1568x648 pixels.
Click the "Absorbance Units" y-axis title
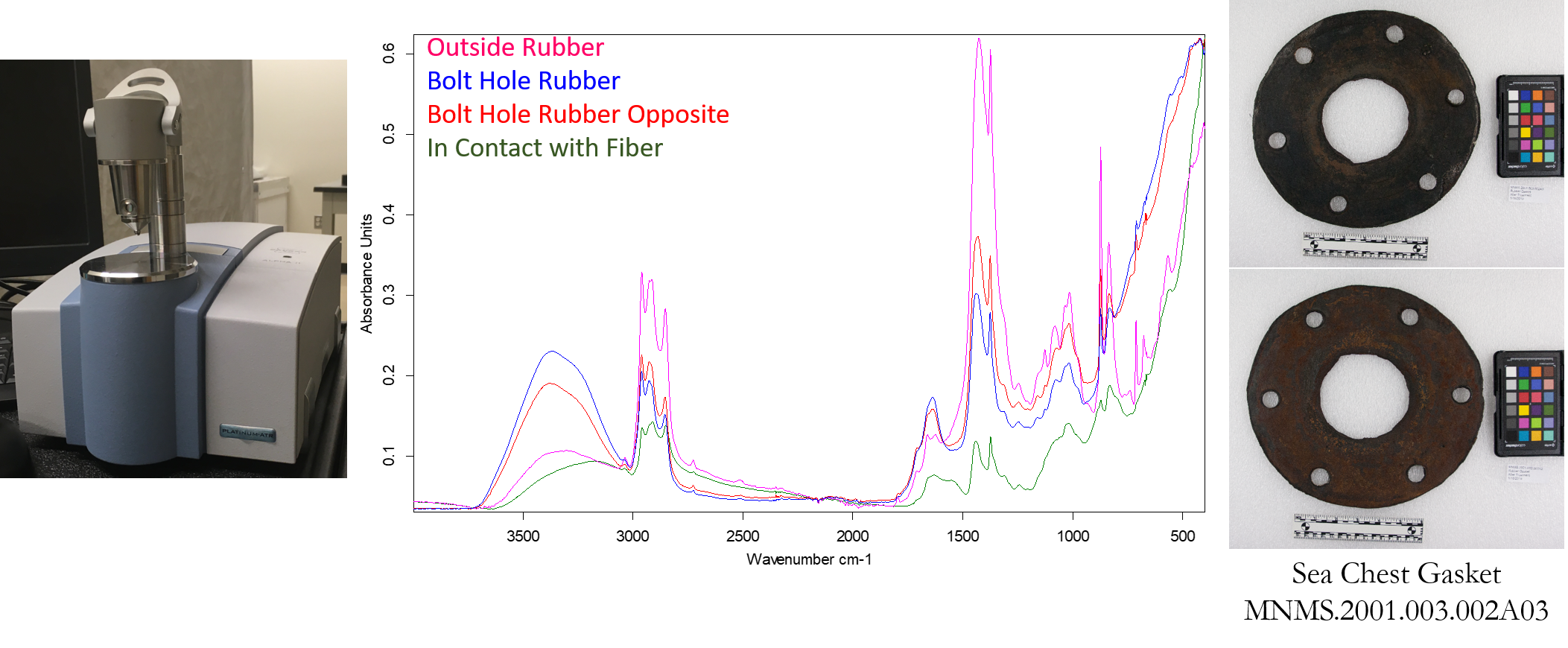366,273
